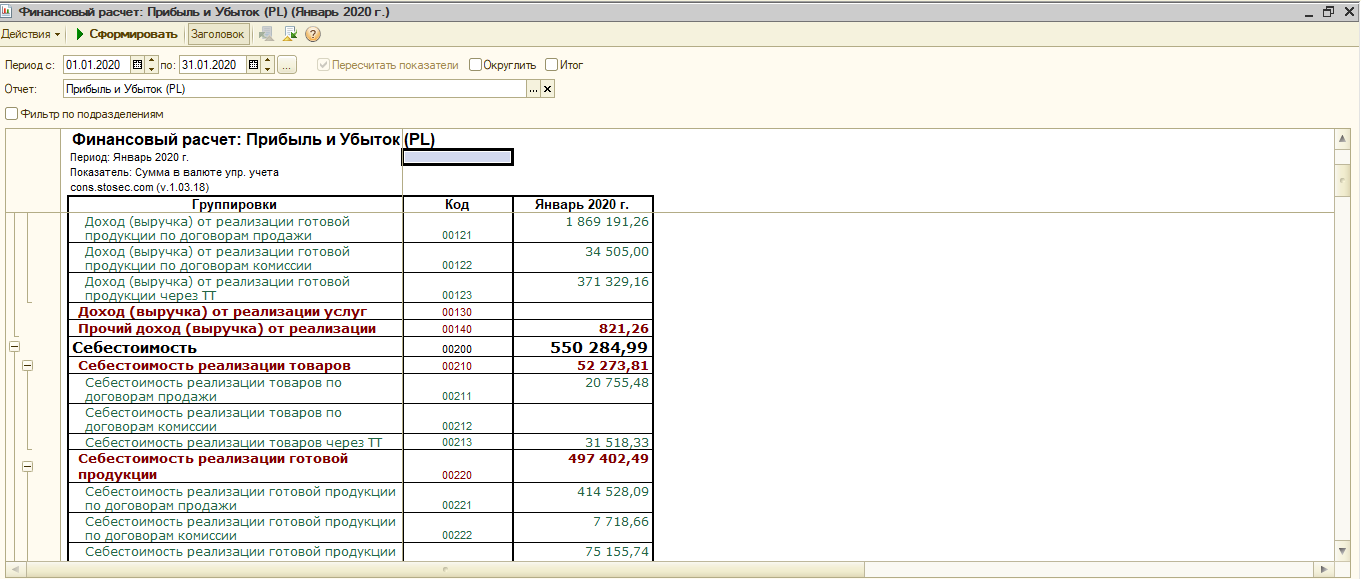1361x579 pixels.
Task: Toggle the Заголовок toolbar button
Action: click(x=217, y=34)
